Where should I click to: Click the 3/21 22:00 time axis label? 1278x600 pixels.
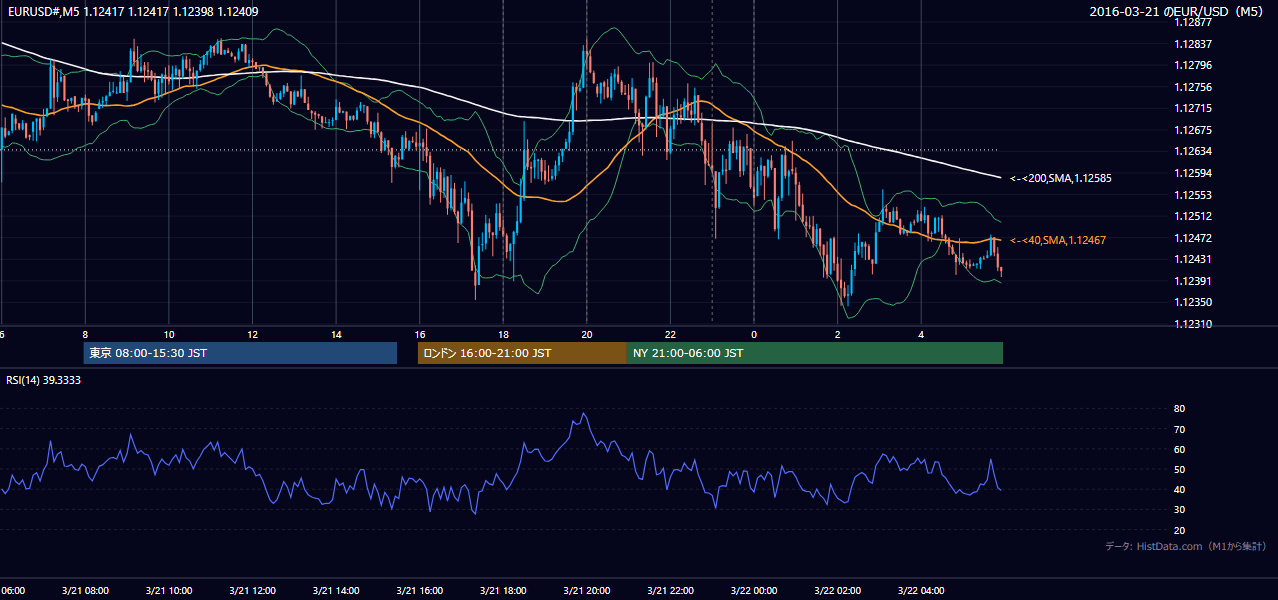[x=670, y=591]
